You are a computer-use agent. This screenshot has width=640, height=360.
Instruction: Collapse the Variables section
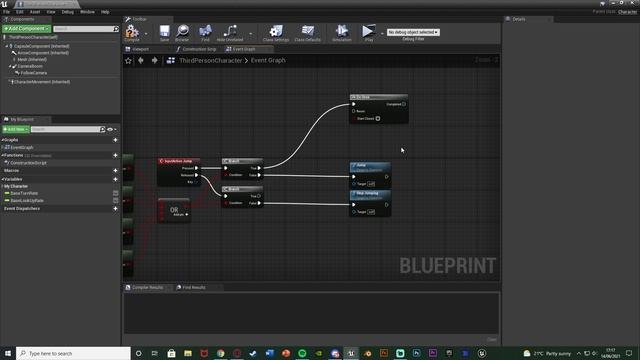point(2,179)
